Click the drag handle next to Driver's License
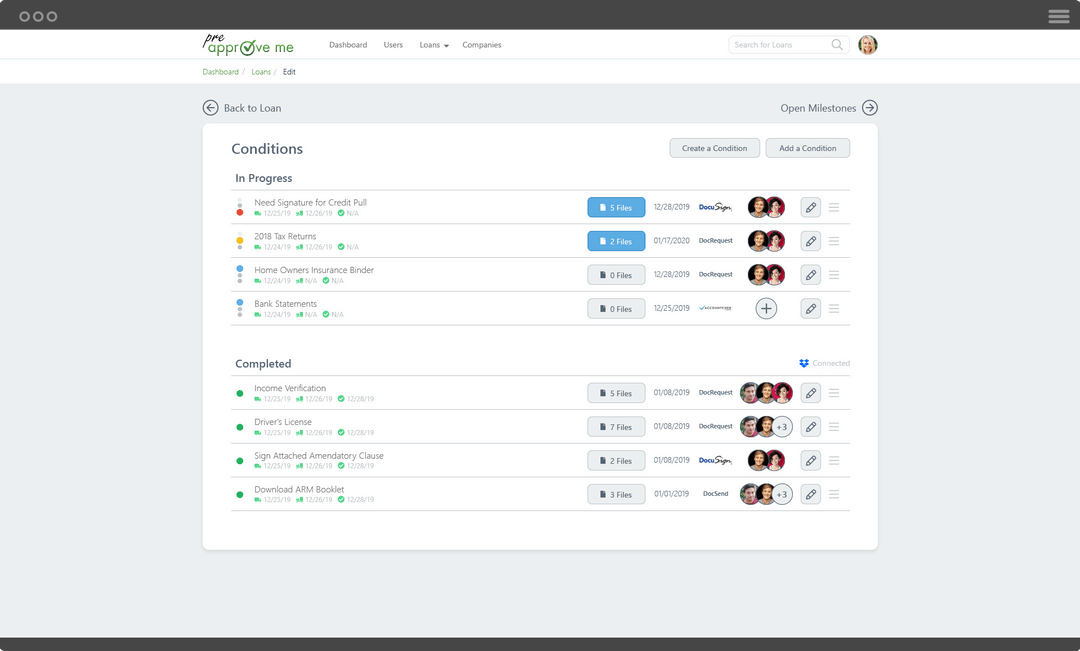The image size is (1080, 651). click(834, 426)
